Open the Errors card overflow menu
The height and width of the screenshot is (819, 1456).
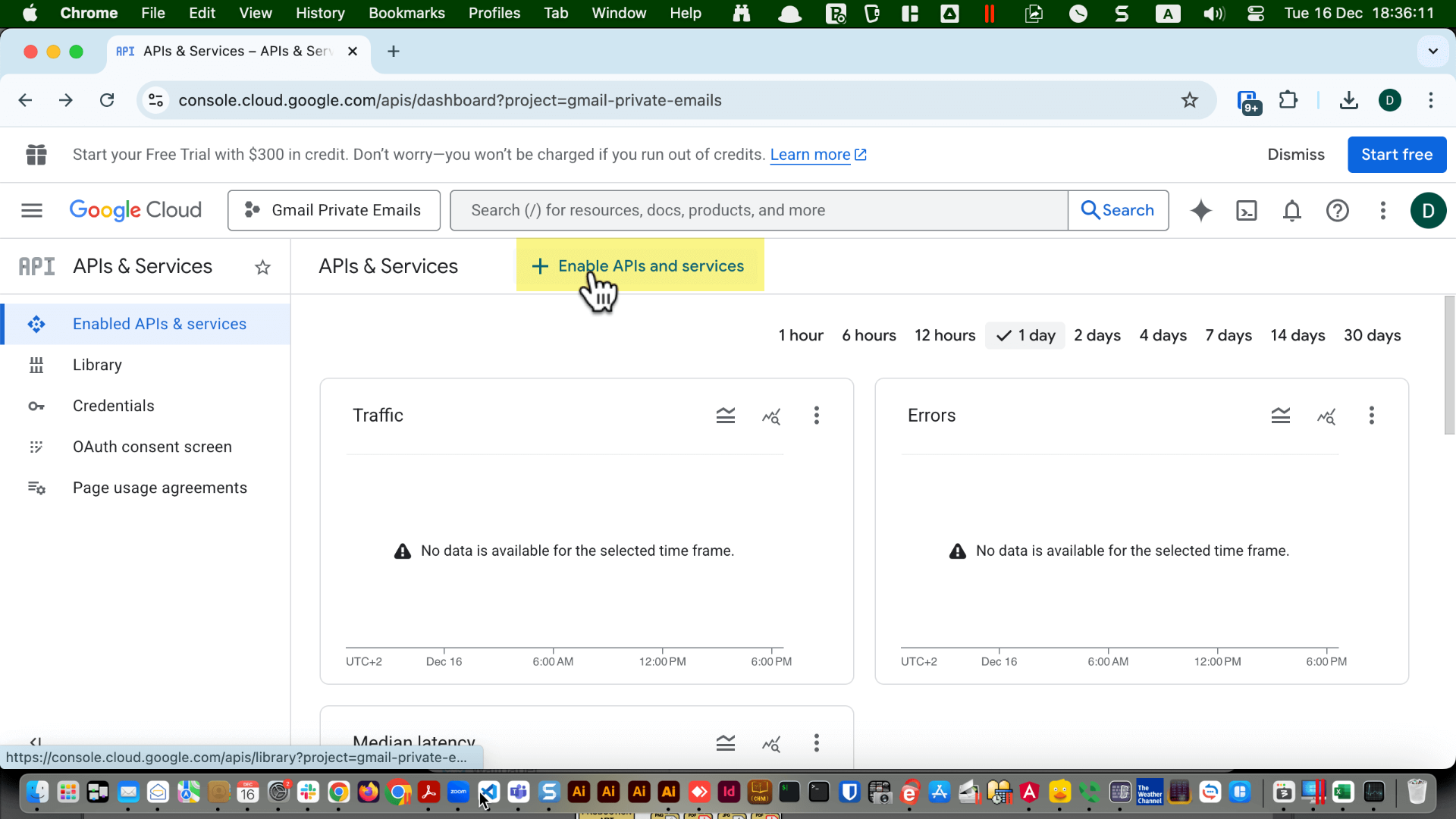click(1371, 416)
